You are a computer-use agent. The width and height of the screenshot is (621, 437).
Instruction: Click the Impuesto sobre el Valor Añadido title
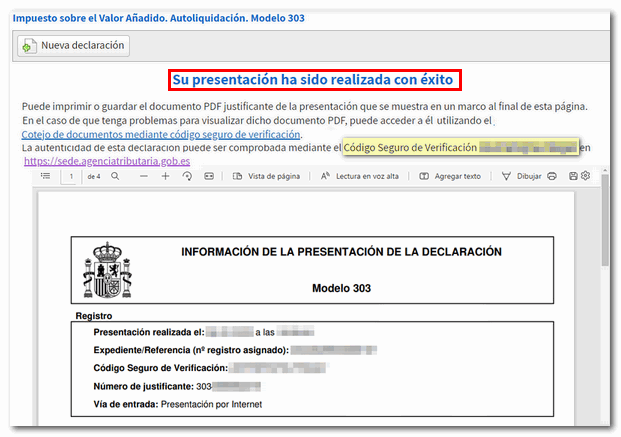(159, 18)
